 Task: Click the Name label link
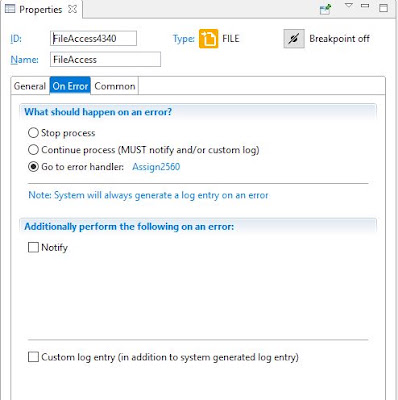pos(24,60)
